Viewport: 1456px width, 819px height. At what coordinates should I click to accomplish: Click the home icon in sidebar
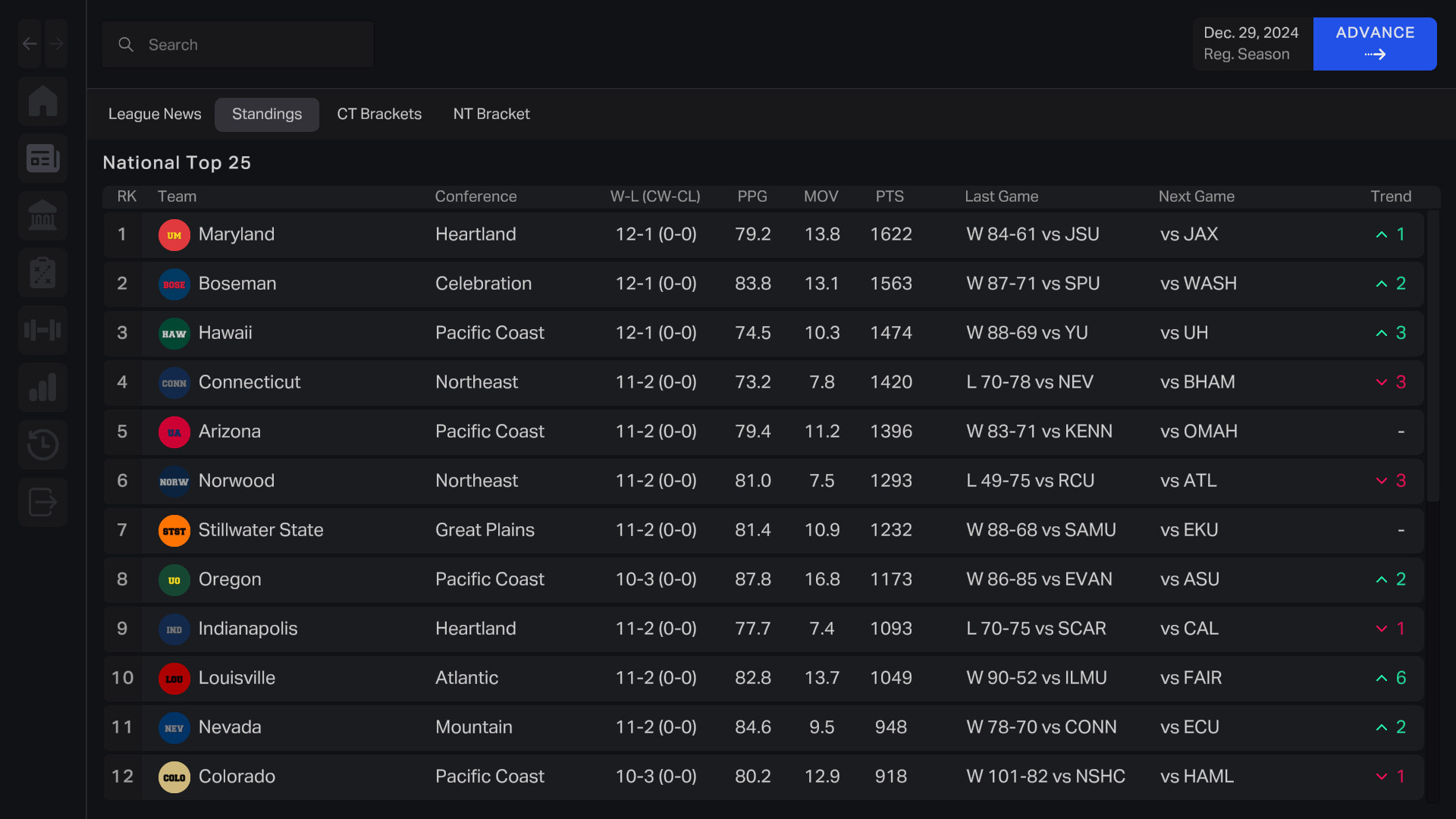tap(42, 101)
